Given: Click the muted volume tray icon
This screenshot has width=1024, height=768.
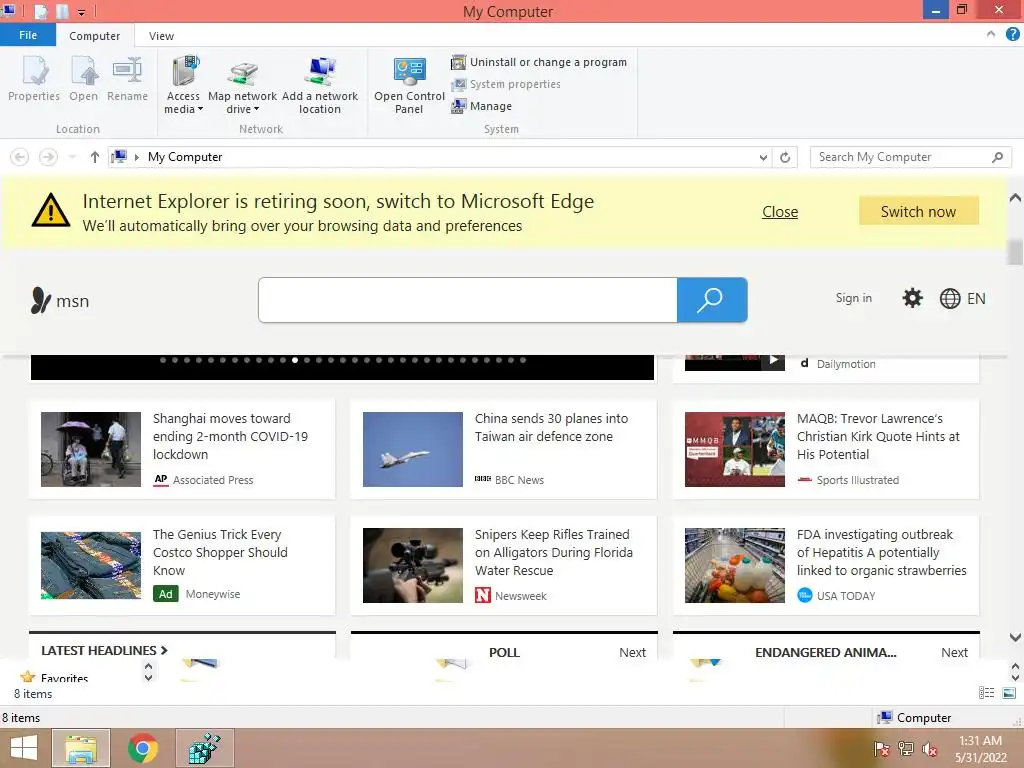Looking at the screenshot, I should (929, 749).
